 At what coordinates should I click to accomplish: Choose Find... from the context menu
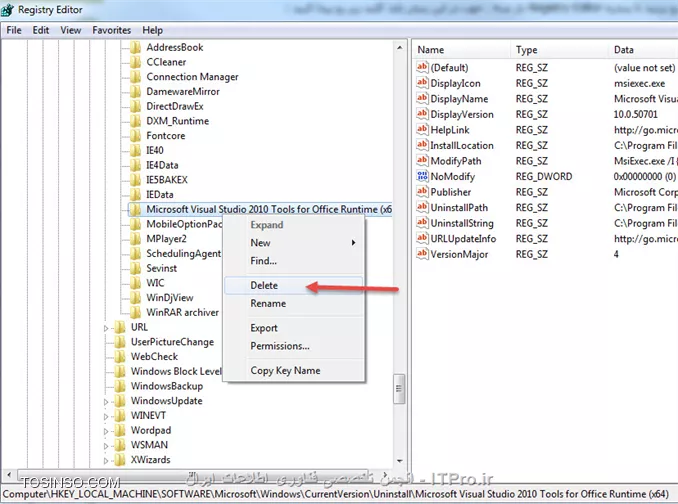pyautogui.click(x=294, y=261)
